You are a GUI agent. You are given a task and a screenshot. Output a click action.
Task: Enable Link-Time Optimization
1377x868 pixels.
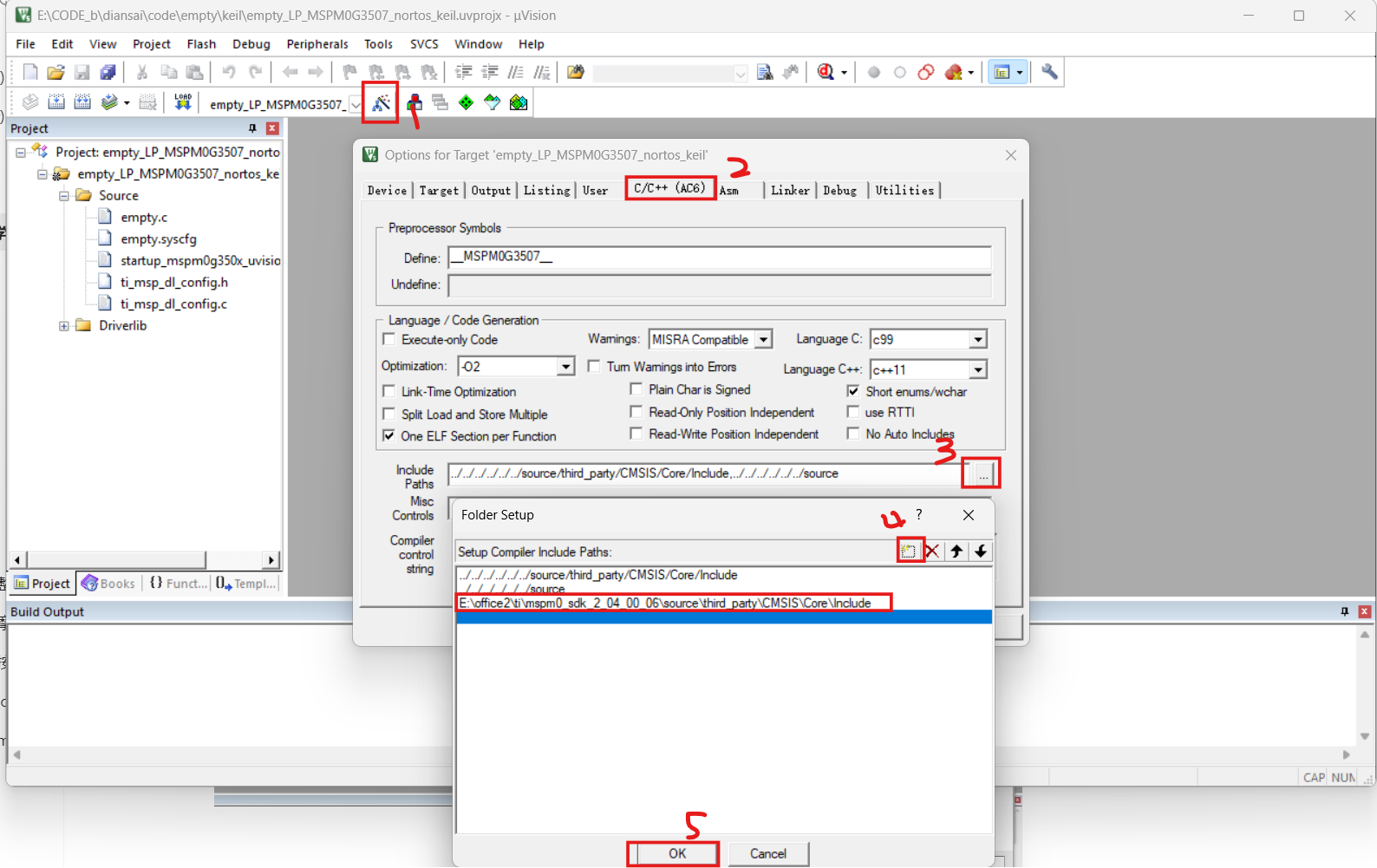pos(389,392)
